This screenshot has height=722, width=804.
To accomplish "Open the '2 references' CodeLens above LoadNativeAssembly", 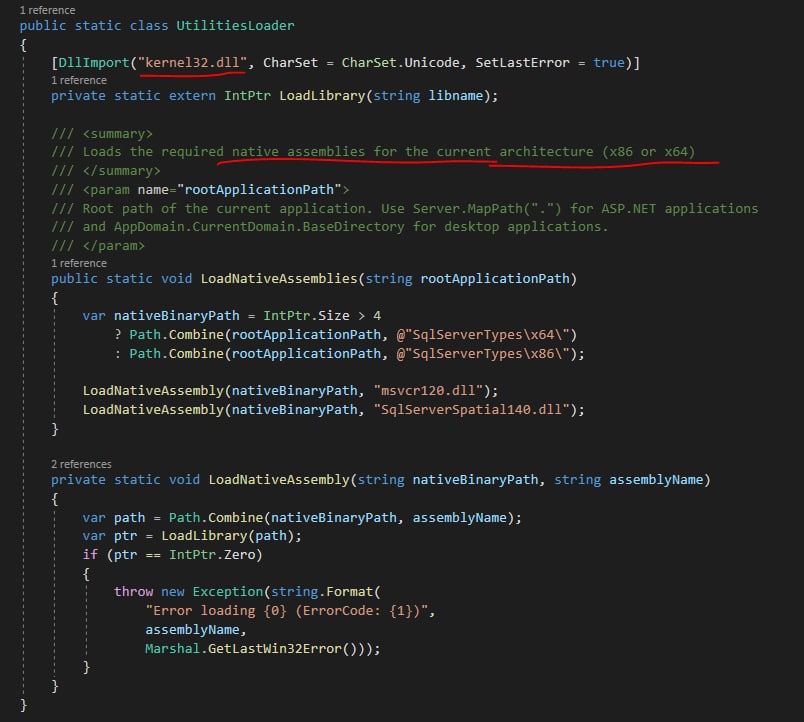I will [81, 464].
